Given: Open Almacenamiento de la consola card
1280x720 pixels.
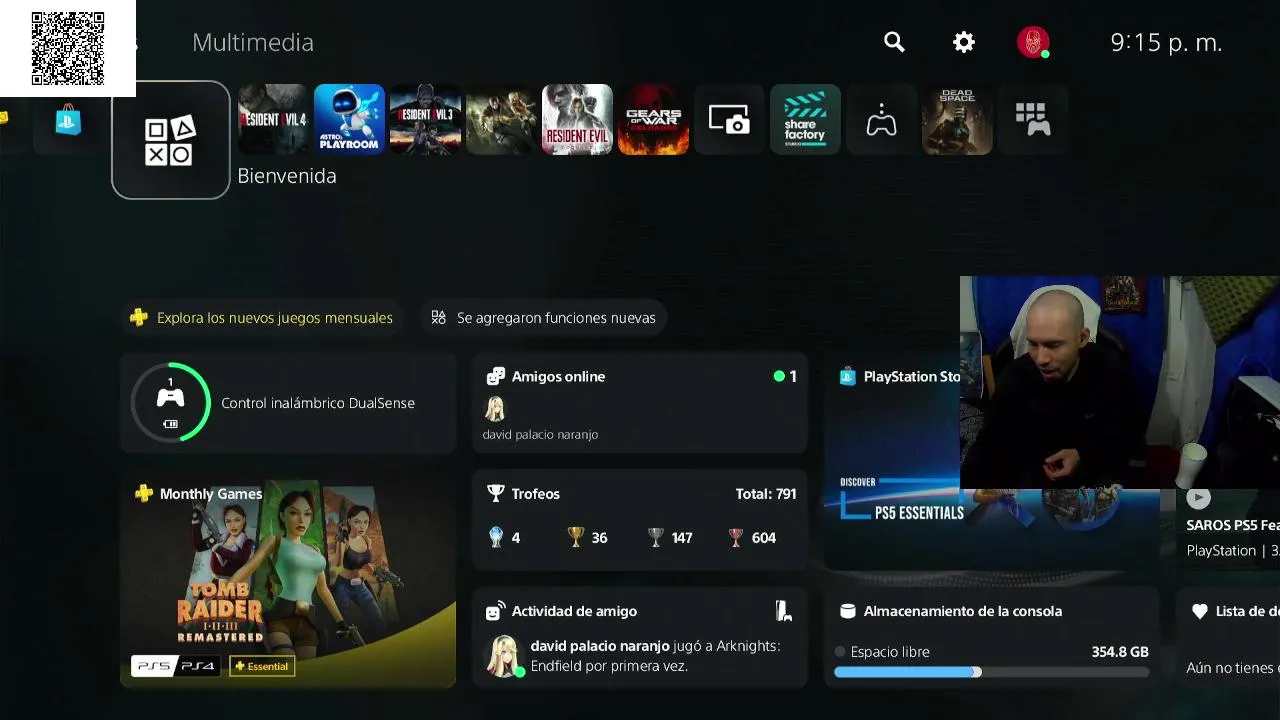Looking at the screenshot, I should tap(992, 637).
